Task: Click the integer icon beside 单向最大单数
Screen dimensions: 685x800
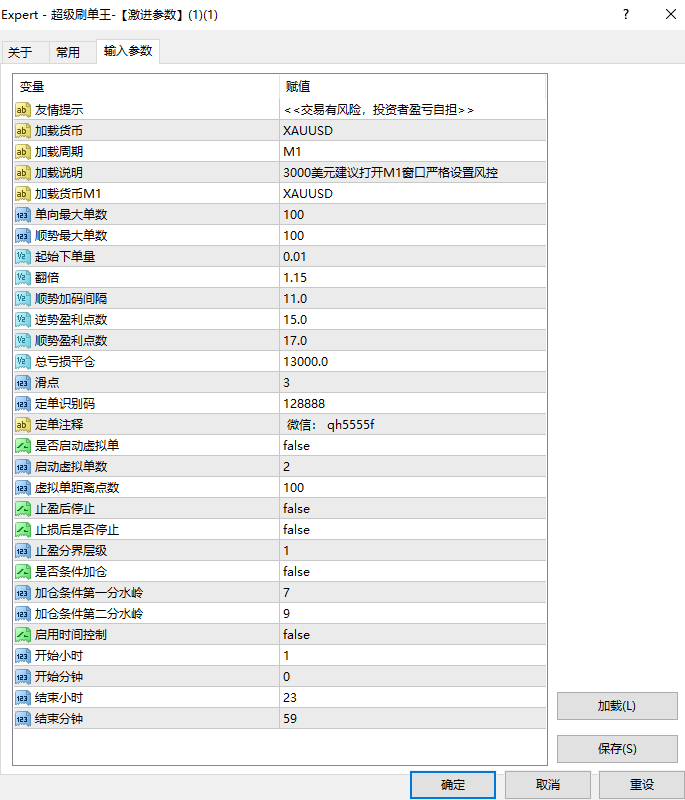Action: [22, 215]
